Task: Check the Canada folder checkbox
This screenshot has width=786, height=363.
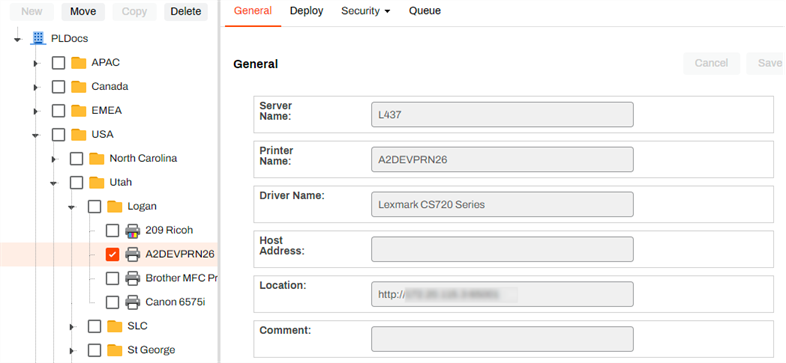Action: click(x=59, y=87)
